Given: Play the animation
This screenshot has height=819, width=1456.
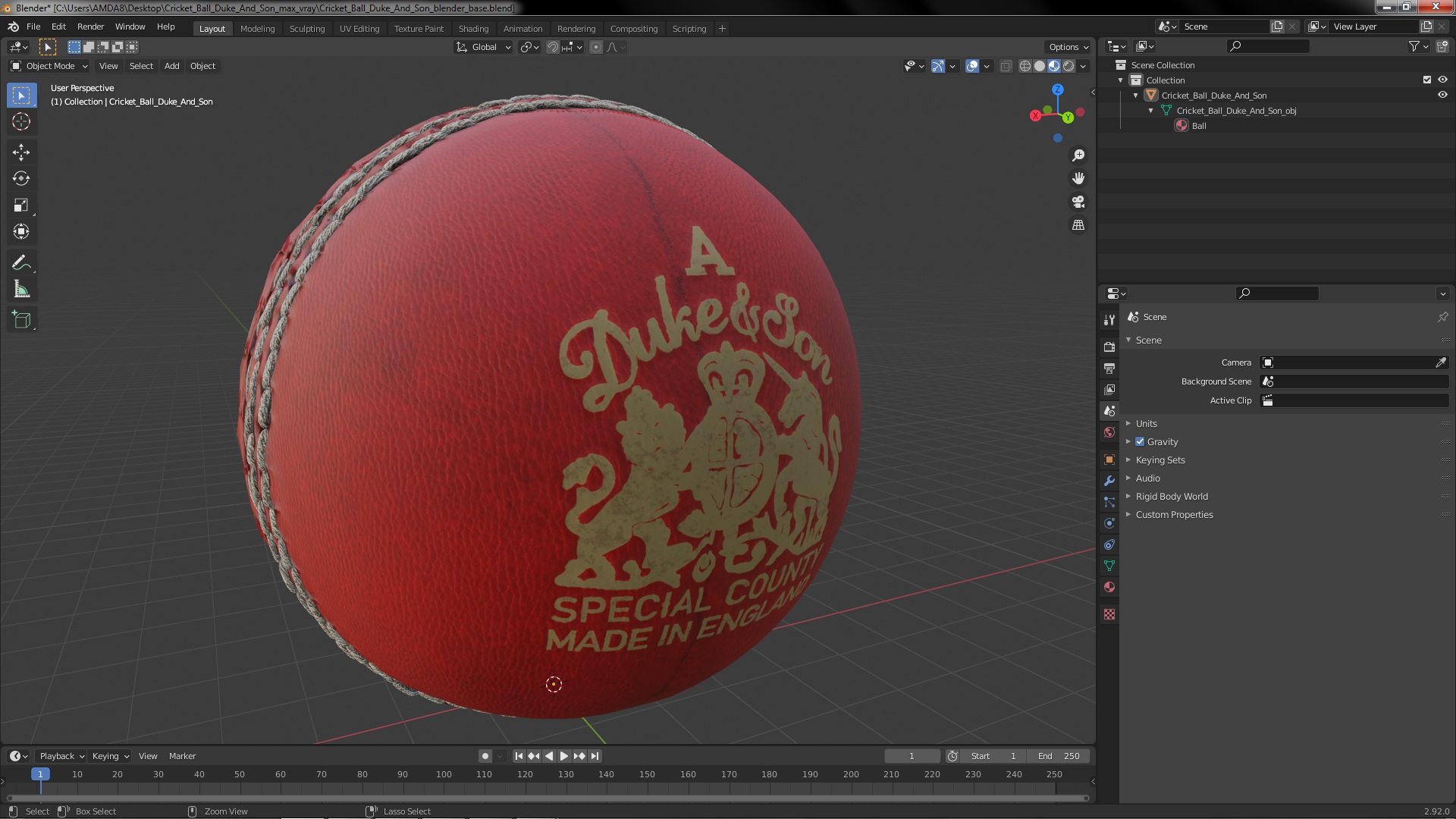Looking at the screenshot, I should coord(563,756).
